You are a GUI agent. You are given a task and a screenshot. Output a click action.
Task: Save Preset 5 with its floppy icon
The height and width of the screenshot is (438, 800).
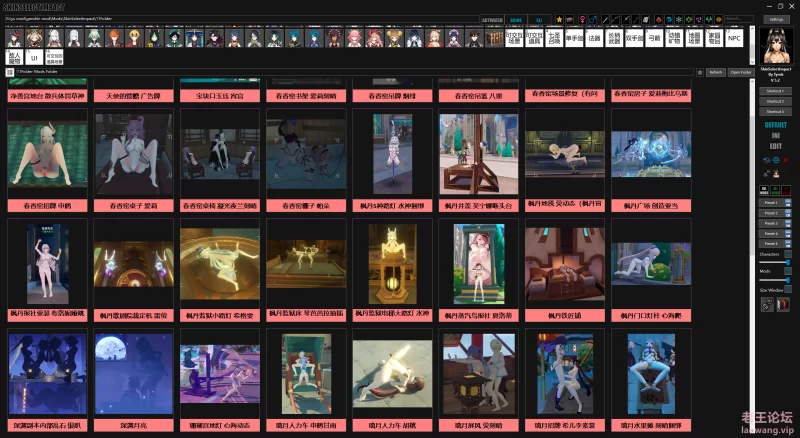788,244
